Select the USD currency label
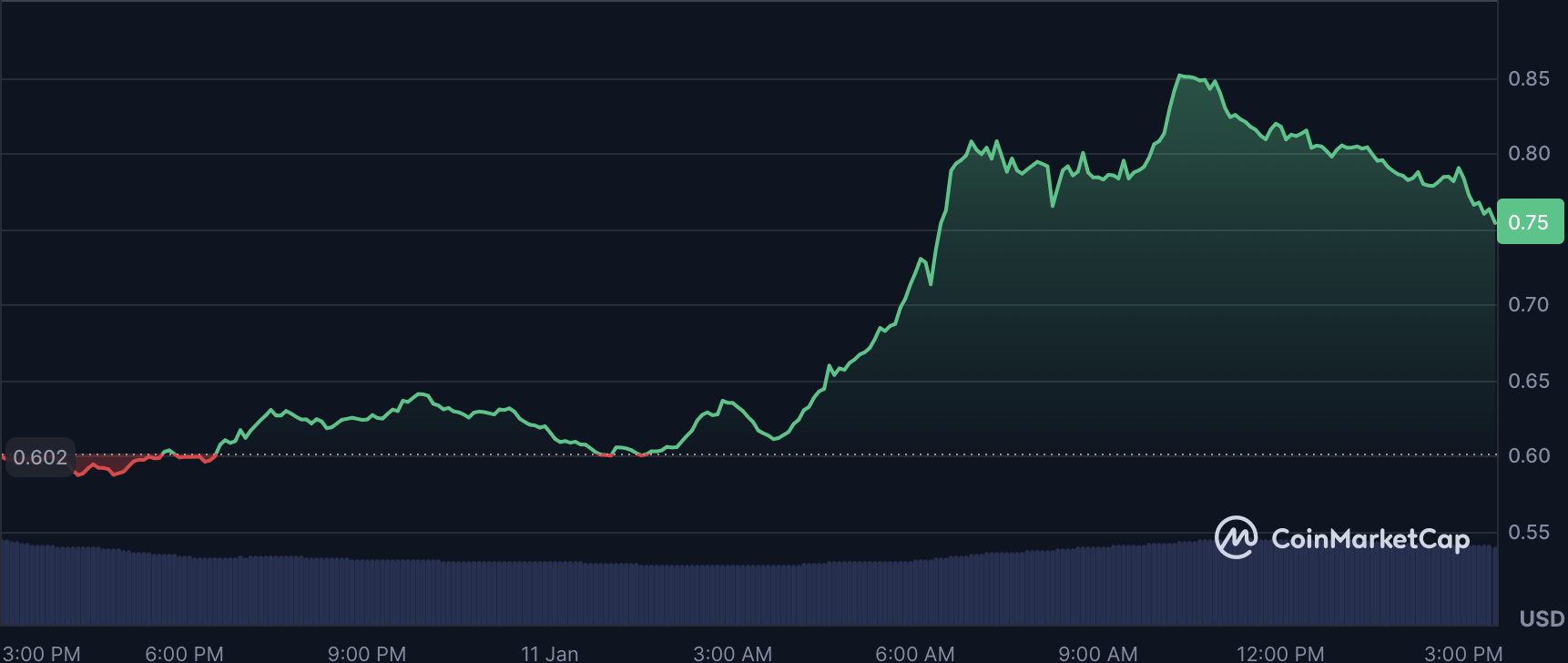This screenshot has height=663, width=1568. point(1542,619)
